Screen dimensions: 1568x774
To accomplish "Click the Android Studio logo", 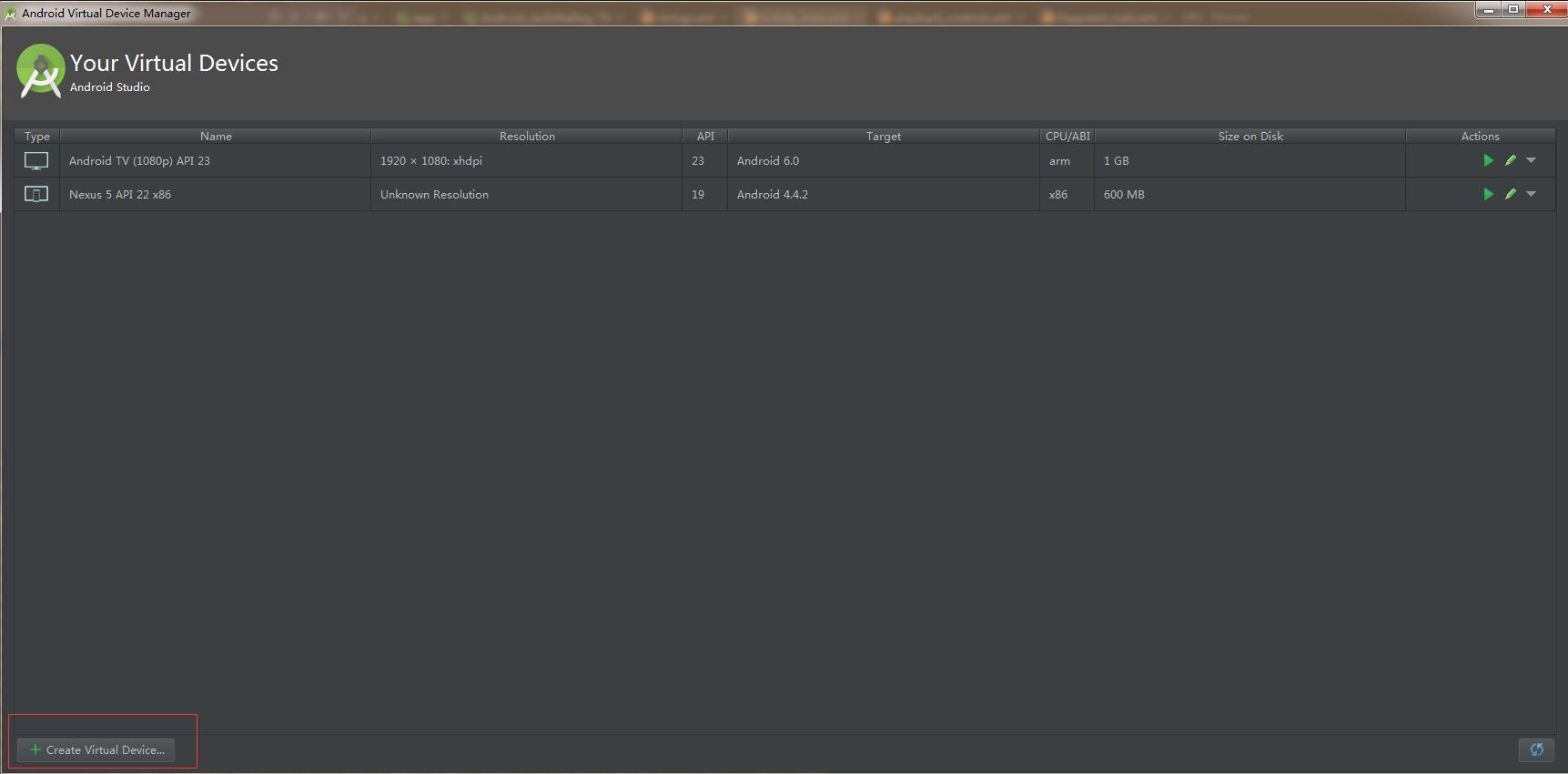I will click(41, 70).
